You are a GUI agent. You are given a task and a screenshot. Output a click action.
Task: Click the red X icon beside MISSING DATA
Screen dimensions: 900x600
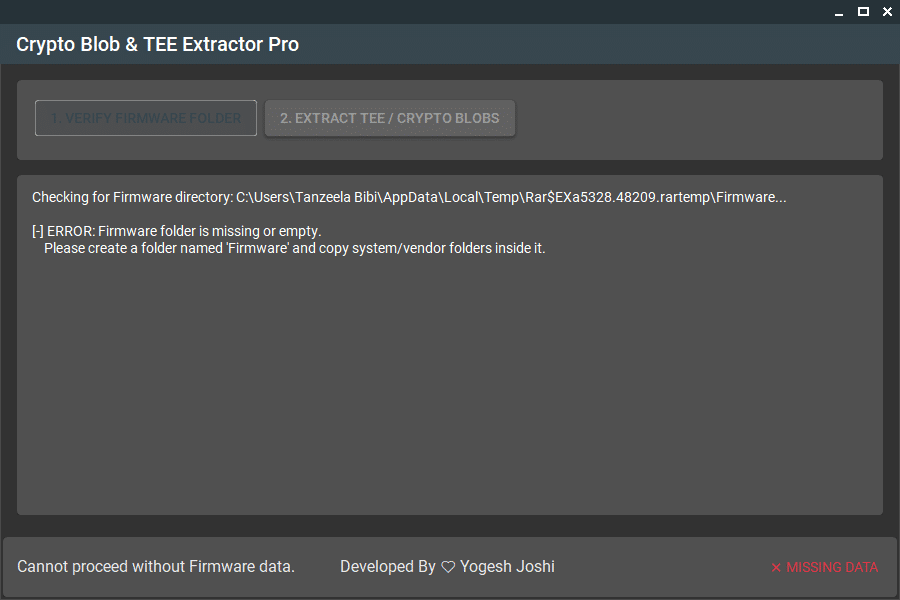[x=776, y=568]
